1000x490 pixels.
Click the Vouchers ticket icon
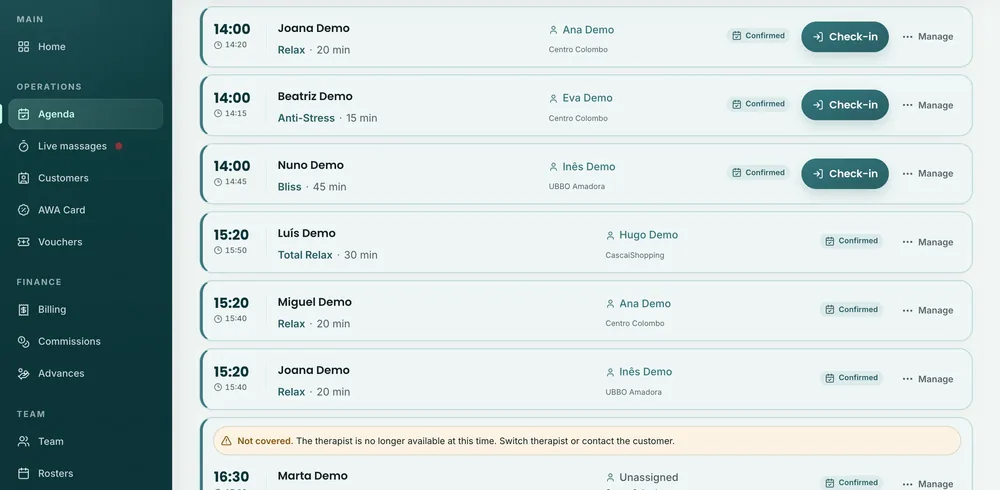pyautogui.click(x=24, y=242)
